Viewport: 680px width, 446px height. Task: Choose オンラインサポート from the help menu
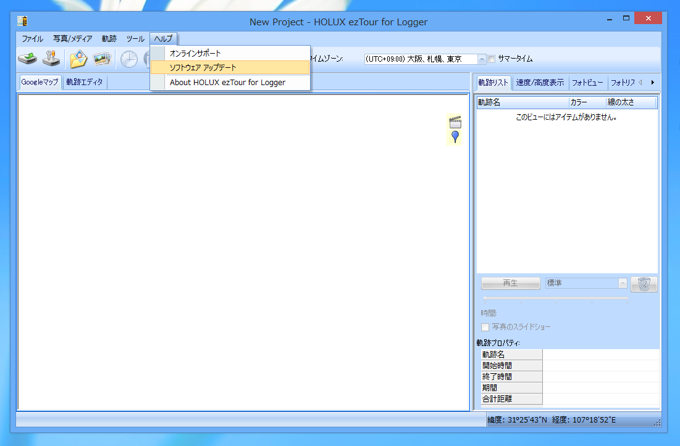tap(230, 53)
